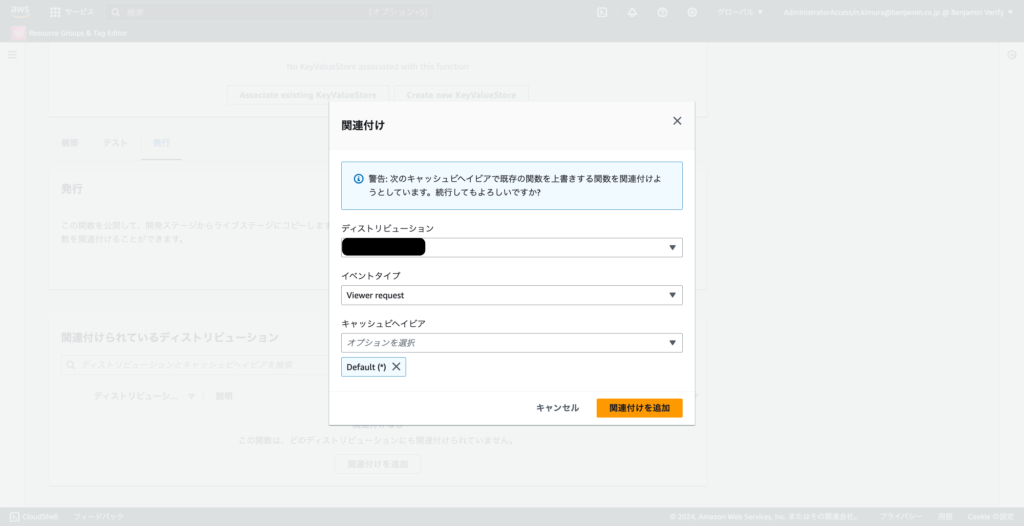Open settings gear icon

point(692,12)
